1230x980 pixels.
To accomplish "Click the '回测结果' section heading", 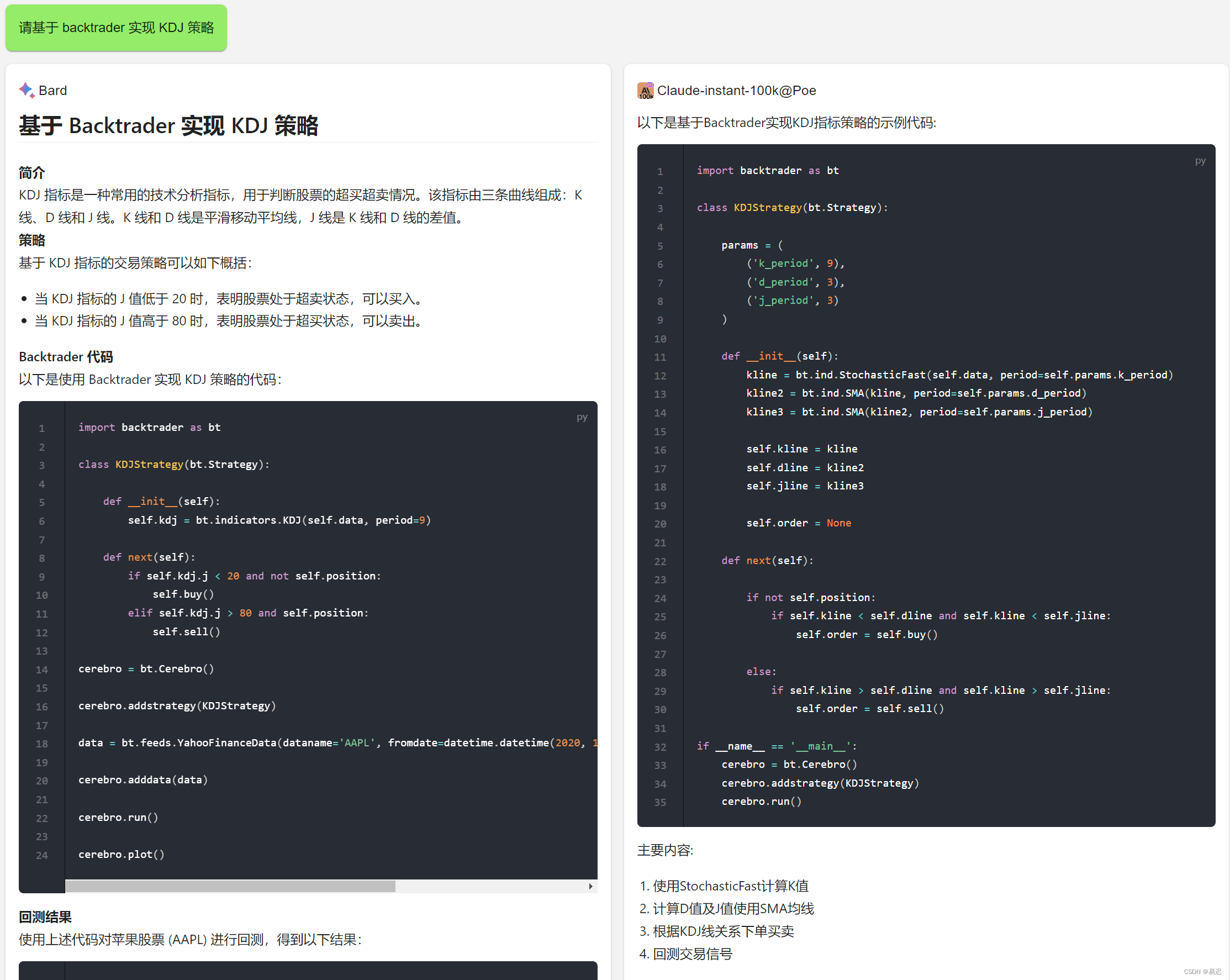I will 45,916.
